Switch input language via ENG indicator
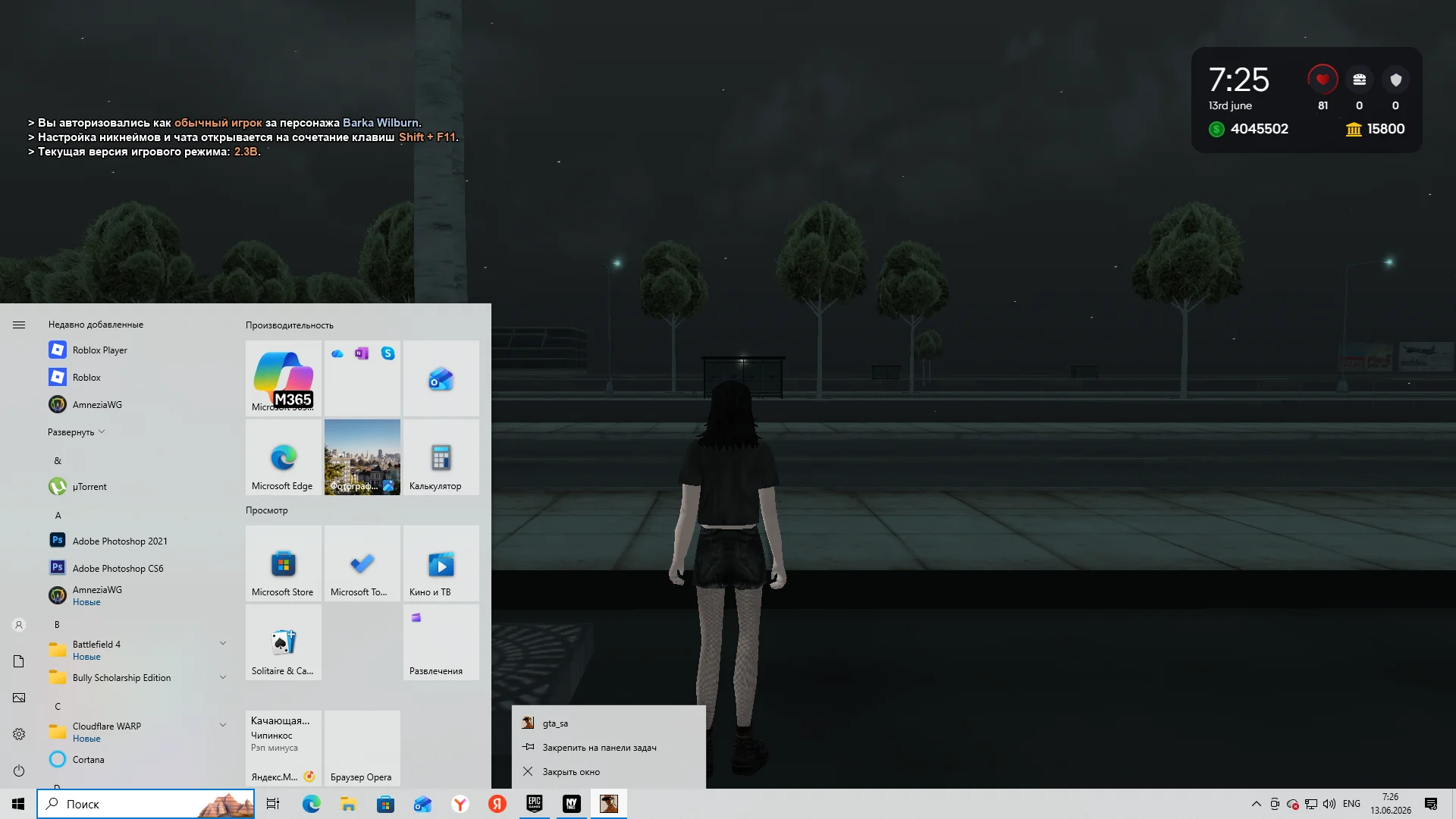1456x819 pixels. point(1351,804)
